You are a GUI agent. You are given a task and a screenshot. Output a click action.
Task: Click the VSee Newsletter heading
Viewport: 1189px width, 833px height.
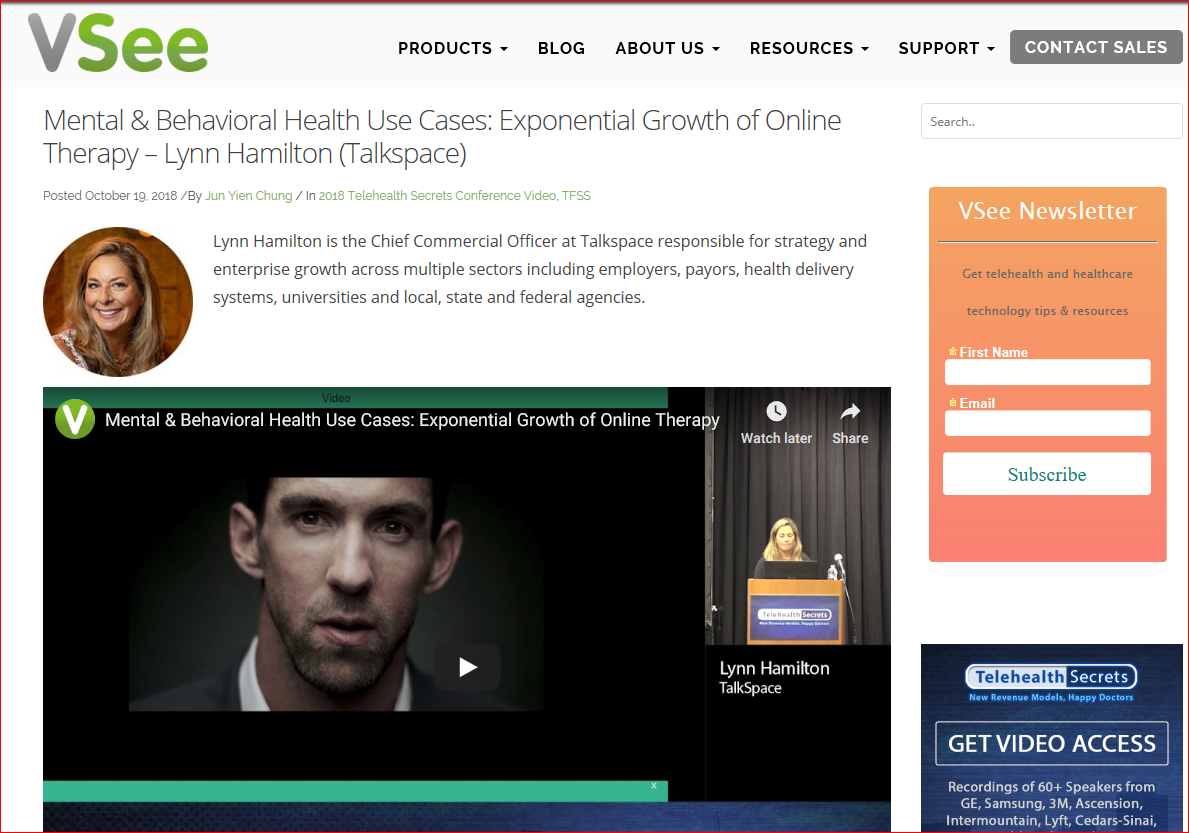pyautogui.click(x=1047, y=211)
